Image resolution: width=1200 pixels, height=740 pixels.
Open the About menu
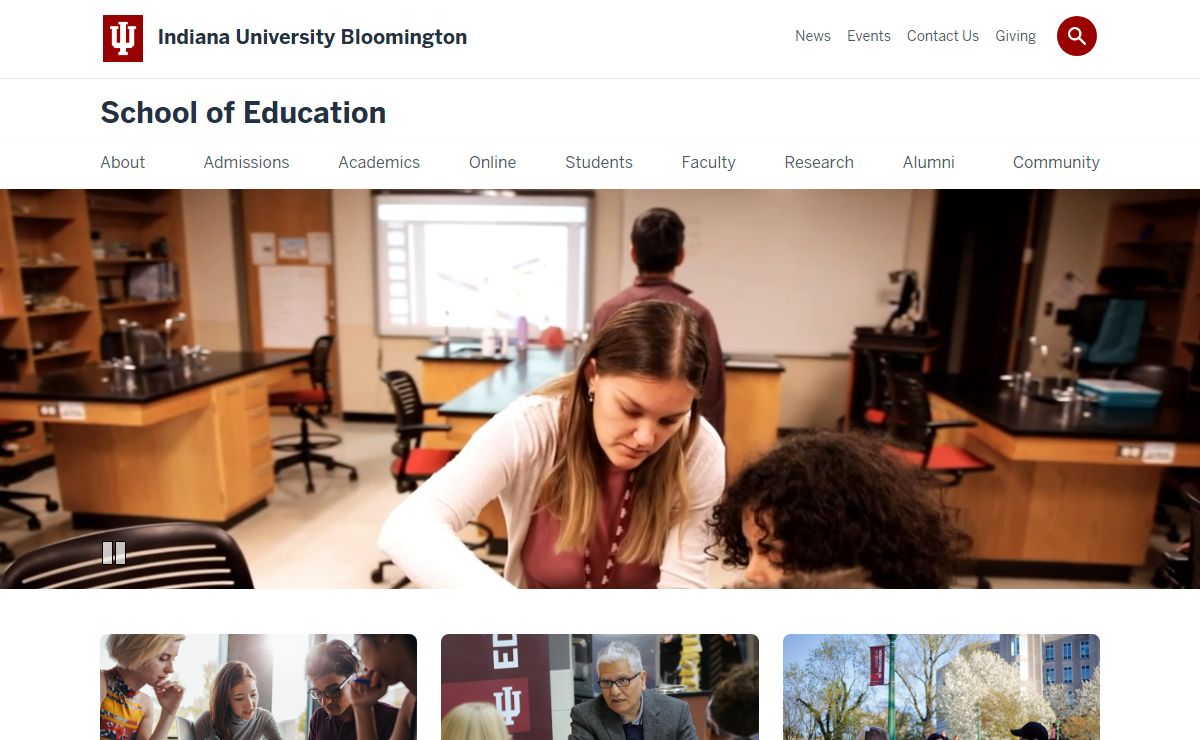[123, 162]
